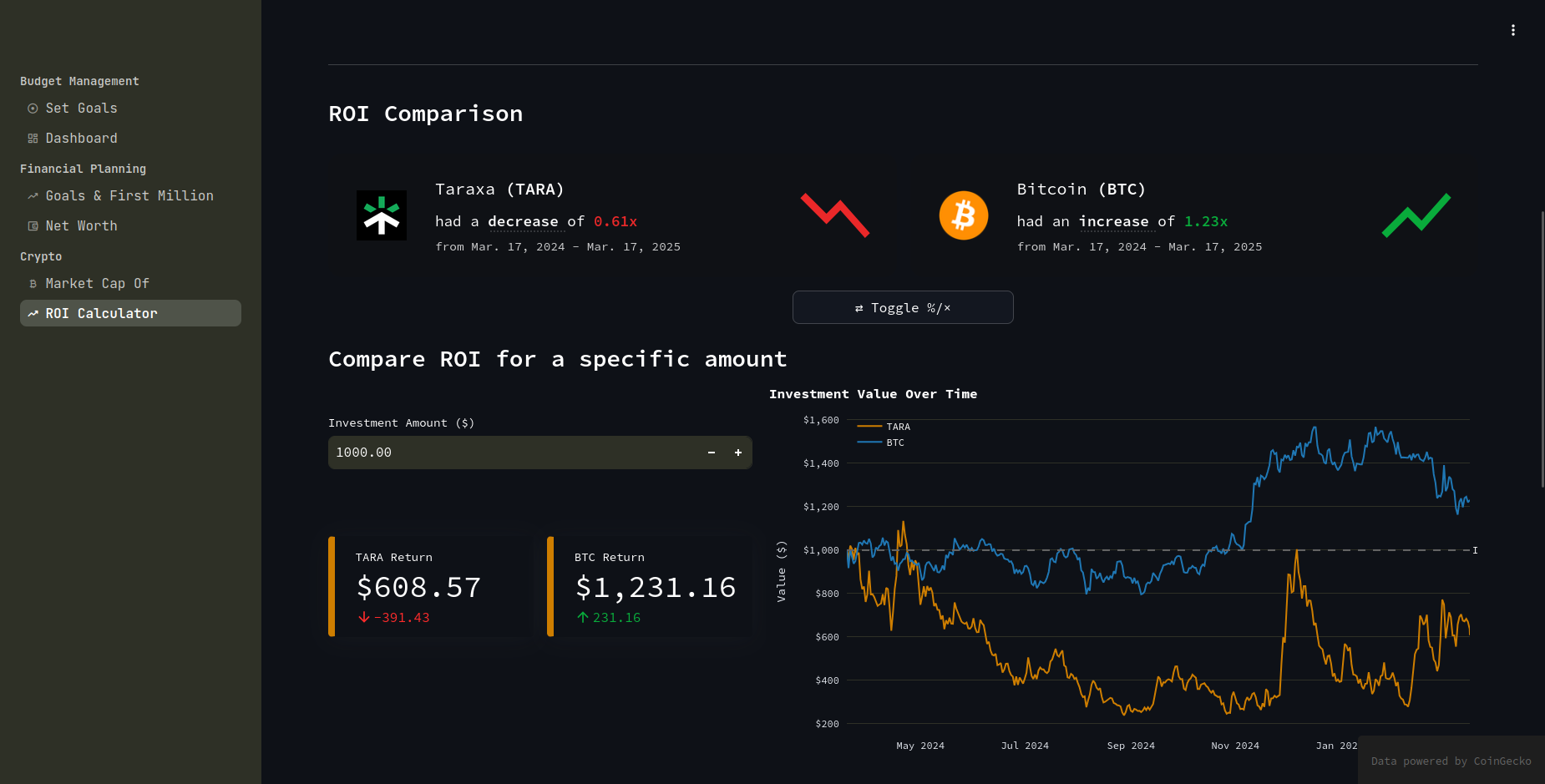Navigate to the Set Goals page

(82, 108)
